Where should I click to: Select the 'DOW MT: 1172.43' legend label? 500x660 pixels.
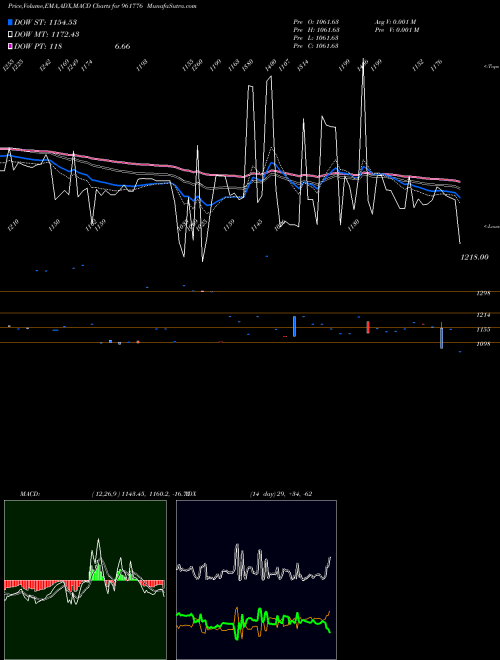tap(47, 34)
